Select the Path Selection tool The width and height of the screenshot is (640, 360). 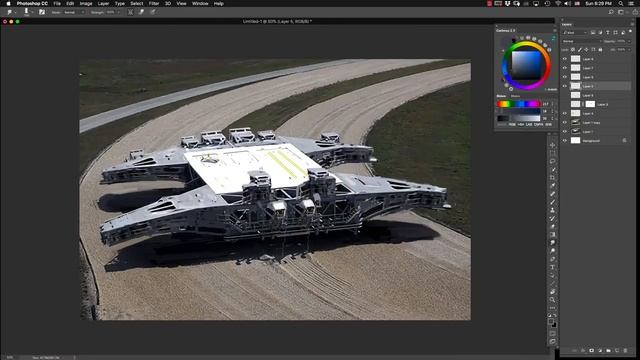553,276
